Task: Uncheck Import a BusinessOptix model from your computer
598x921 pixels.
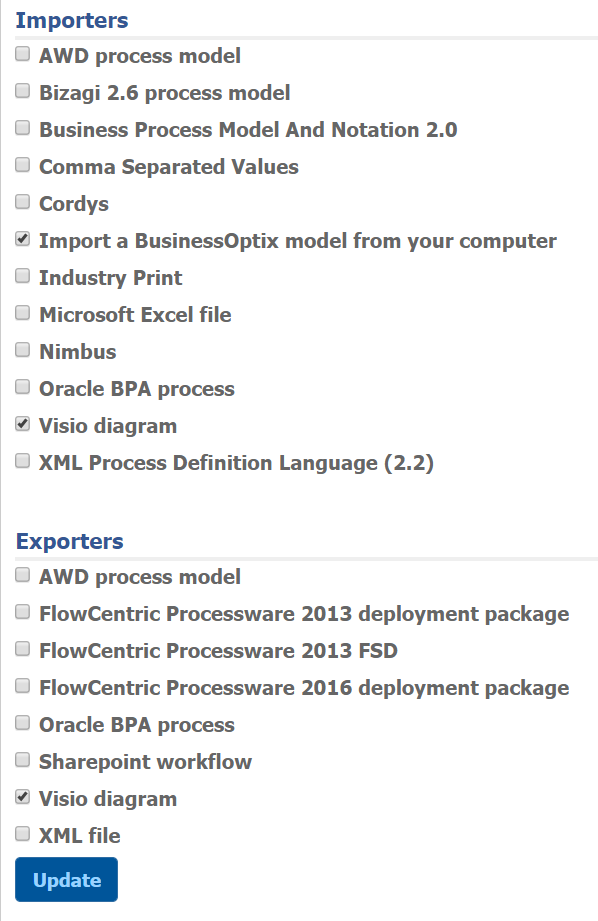Action: [x=22, y=239]
